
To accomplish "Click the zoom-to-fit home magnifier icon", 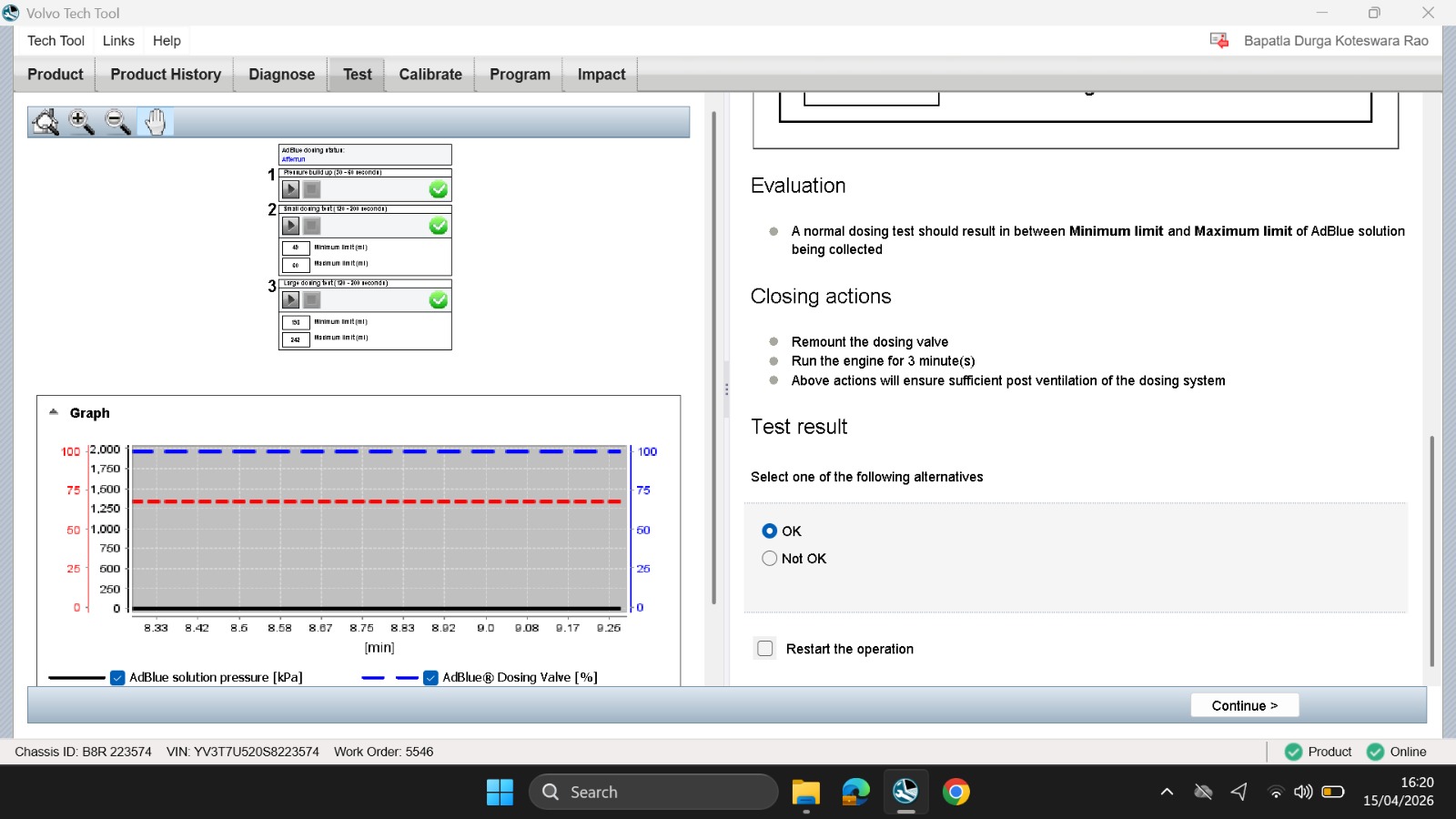I will click(x=45, y=122).
